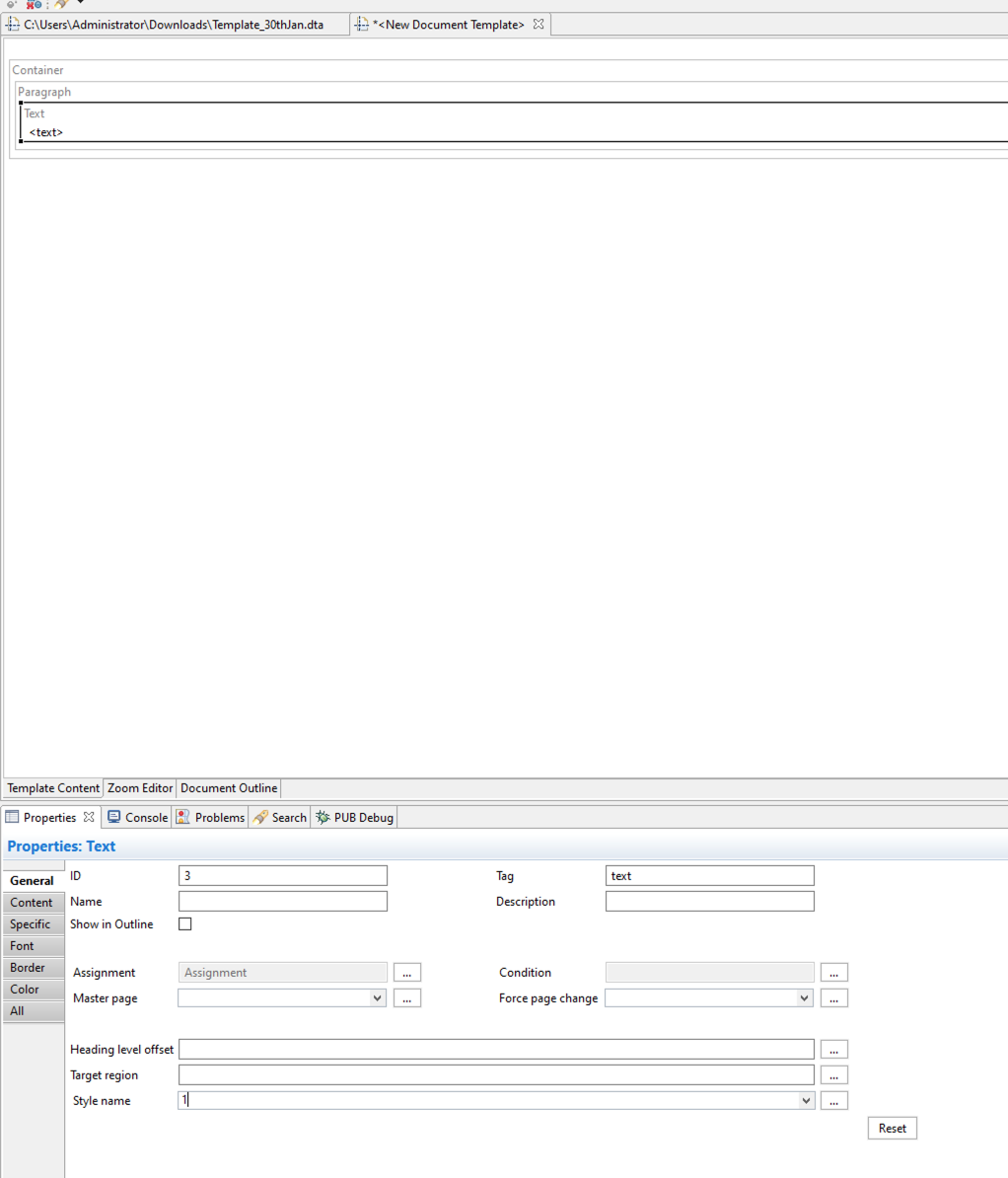
Task: Click the template icon on the New Document tab
Action: 361,24
